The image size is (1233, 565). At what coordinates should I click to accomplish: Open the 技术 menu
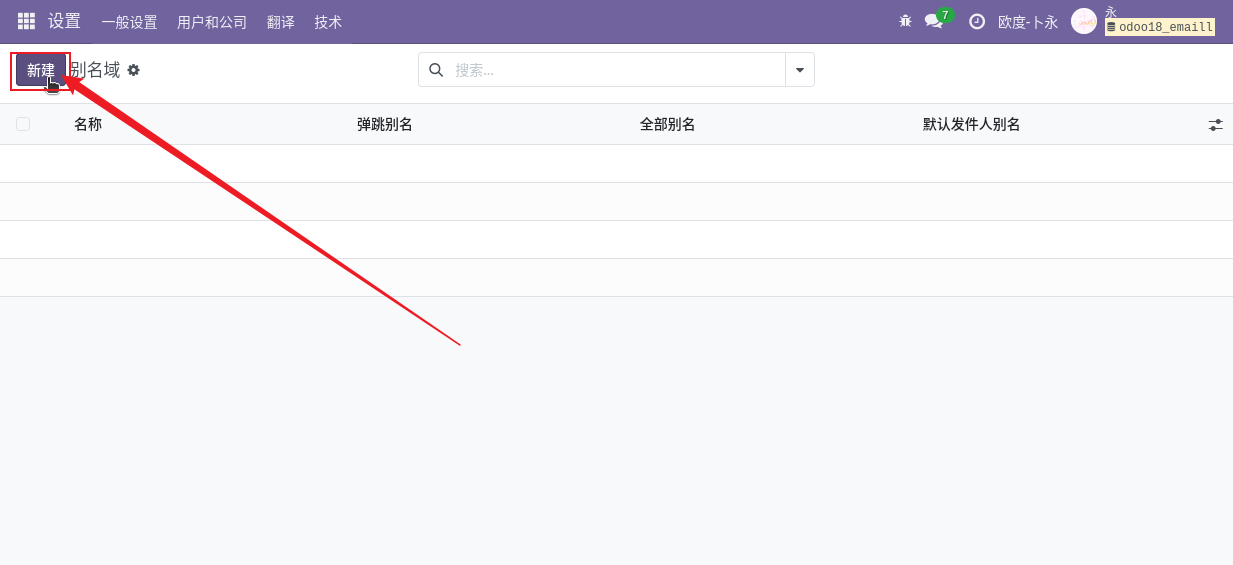(328, 22)
